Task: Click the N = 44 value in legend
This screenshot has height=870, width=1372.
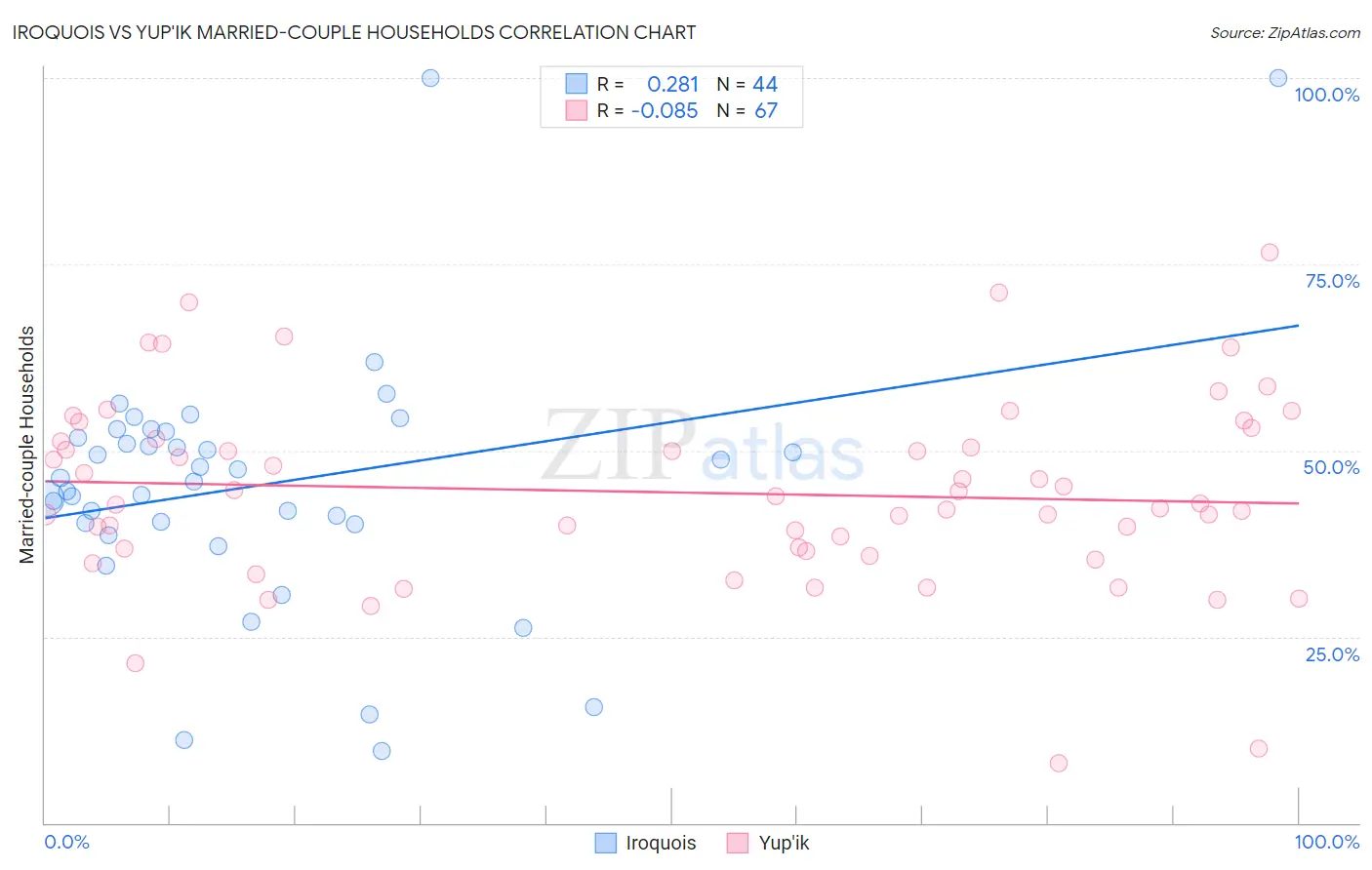Action: pyautogui.click(x=747, y=84)
